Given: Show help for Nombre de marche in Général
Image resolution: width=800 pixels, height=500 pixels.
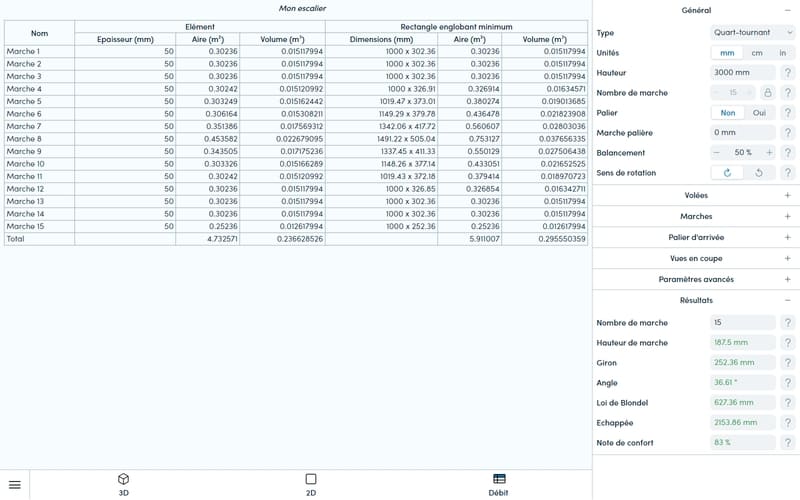Looking at the screenshot, I should pyautogui.click(x=788, y=92).
